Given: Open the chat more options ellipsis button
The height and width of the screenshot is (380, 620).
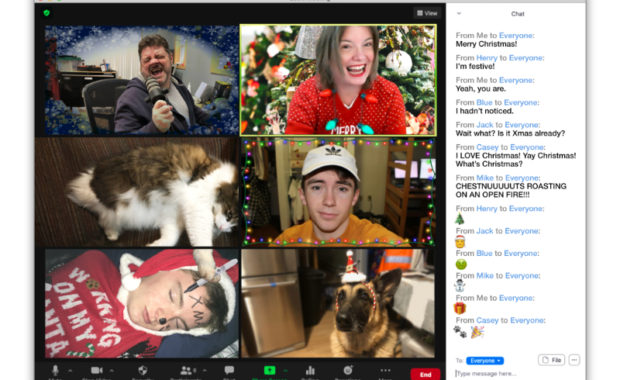Looking at the screenshot, I should 575,360.
